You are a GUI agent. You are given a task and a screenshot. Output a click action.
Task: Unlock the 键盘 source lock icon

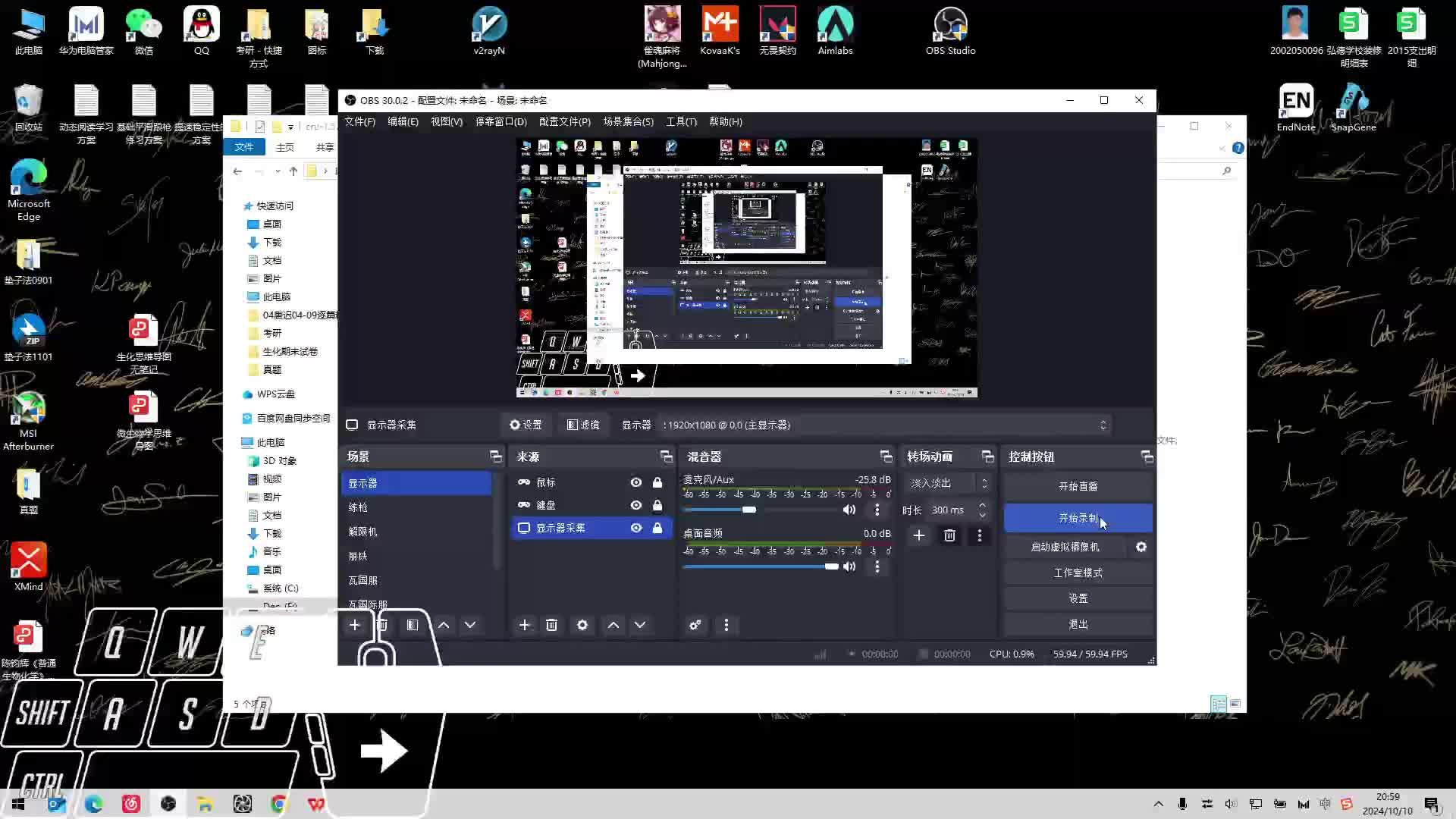click(x=657, y=505)
